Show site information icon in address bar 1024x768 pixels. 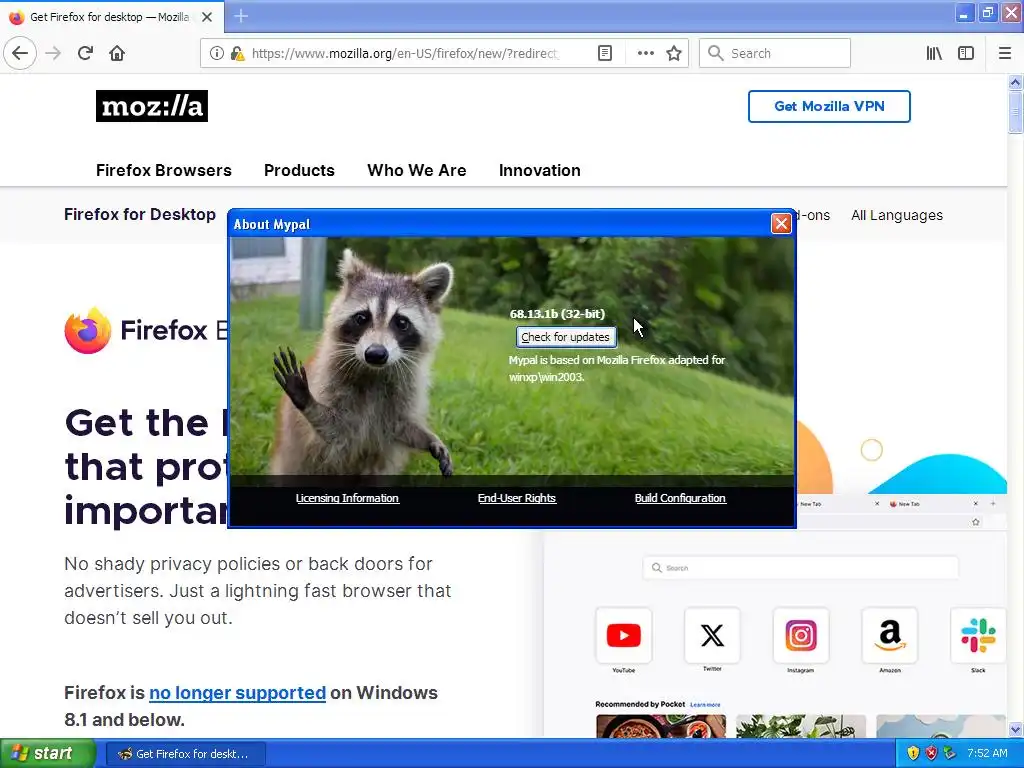[216, 53]
